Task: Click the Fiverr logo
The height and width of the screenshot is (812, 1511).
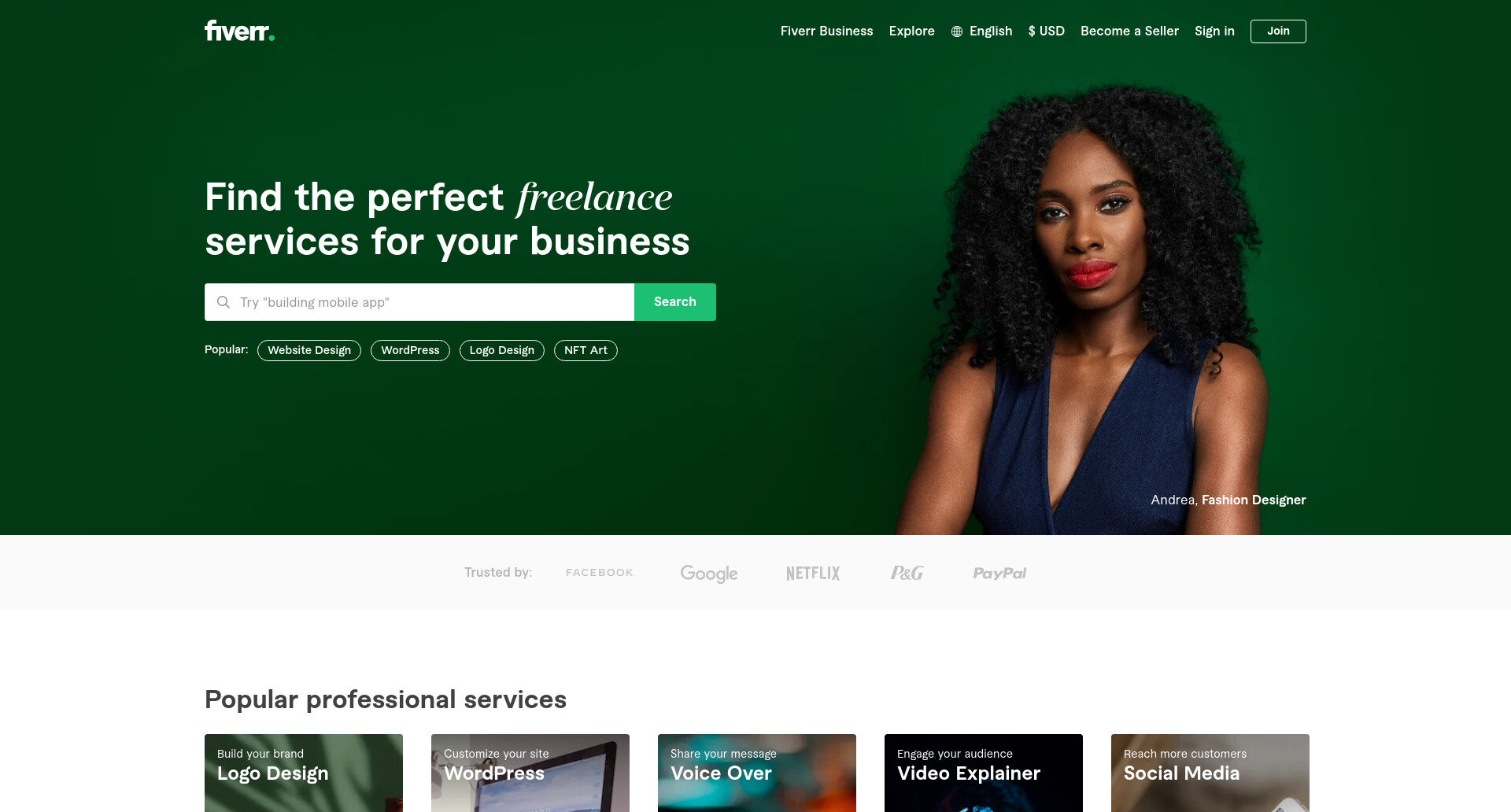Action: click(x=239, y=31)
